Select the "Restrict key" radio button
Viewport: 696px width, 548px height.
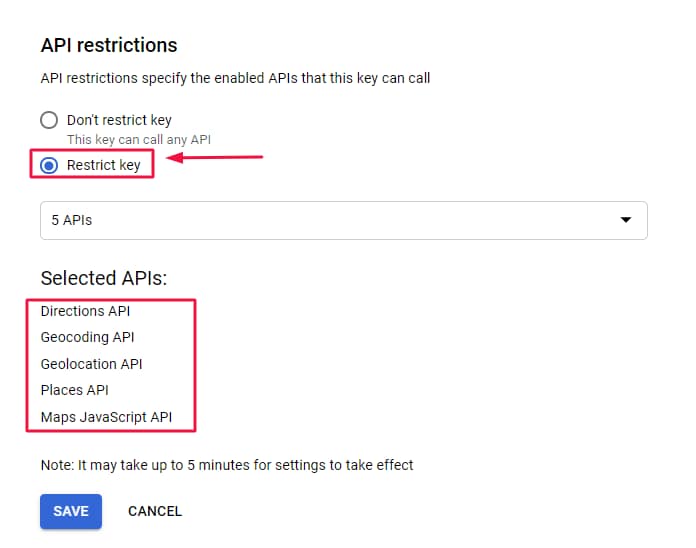click(x=49, y=165)
